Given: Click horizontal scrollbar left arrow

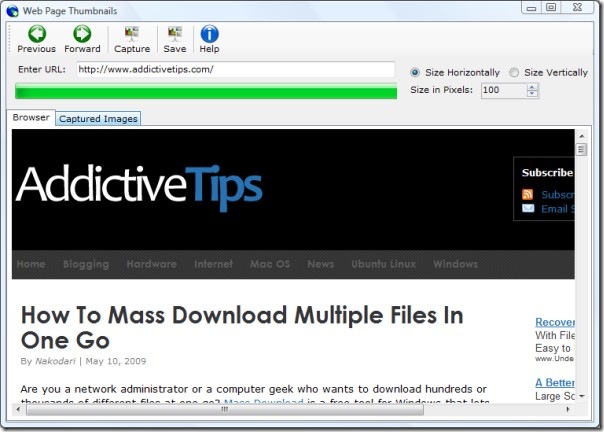Looking at the screenshot, I should pyautogui.click(x=18, y=409).
